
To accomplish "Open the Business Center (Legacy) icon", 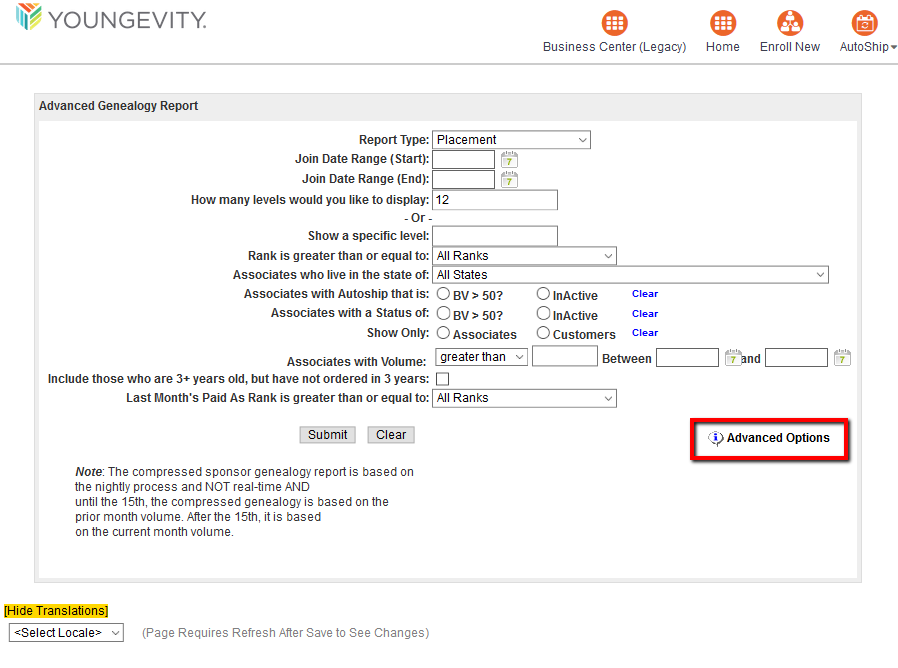I will (614, 24).
